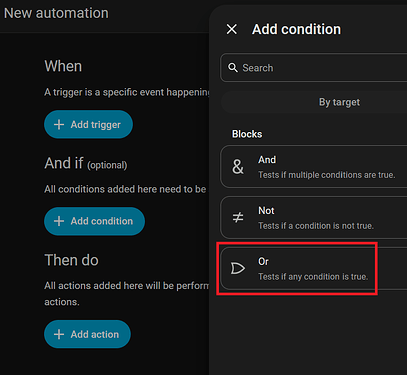This screenshot has height=375, width=407.
Task: Click the plus icon on Add condition
Action: tap(59, 221)
